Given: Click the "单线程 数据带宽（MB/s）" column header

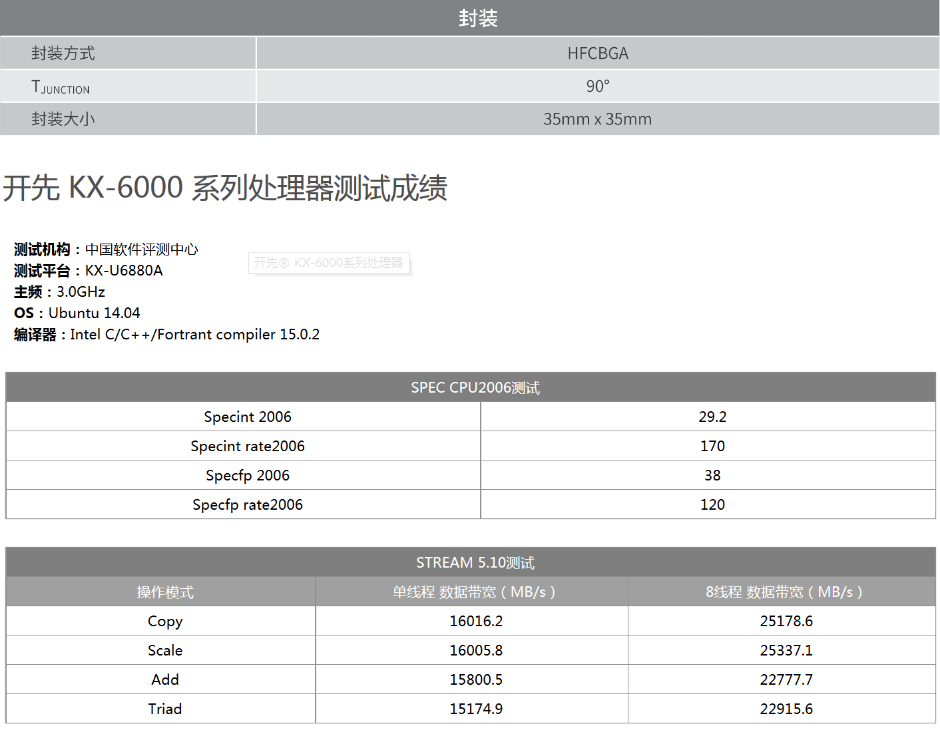Looking at the screenshot, I should 472,592.
